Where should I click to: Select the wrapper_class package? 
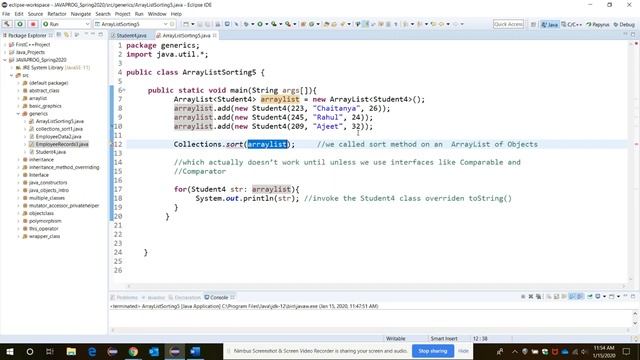pyautogui.click(x=44, y=236)
